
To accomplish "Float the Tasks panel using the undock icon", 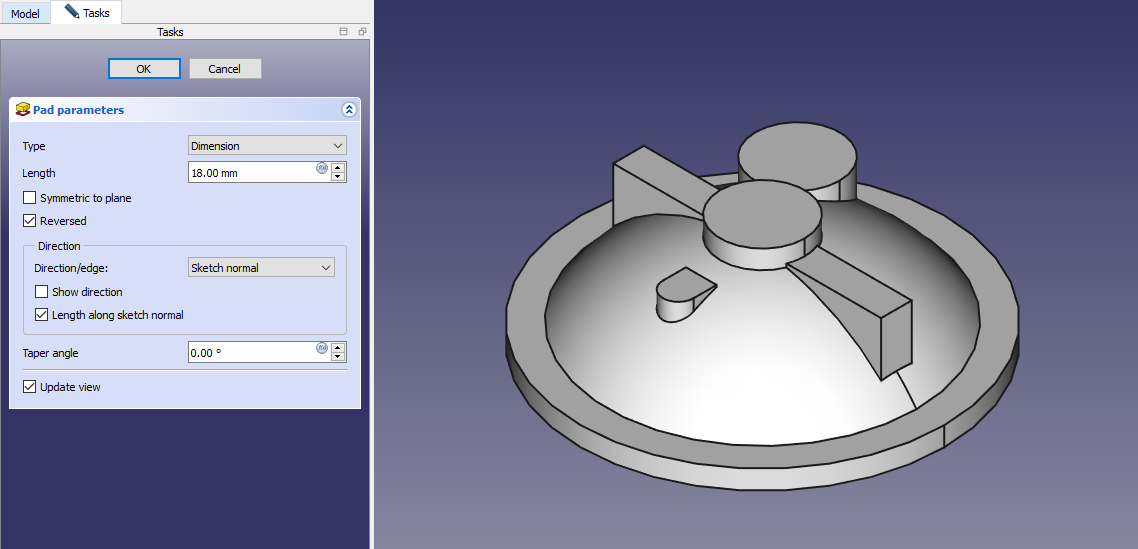I will point(362,32).
